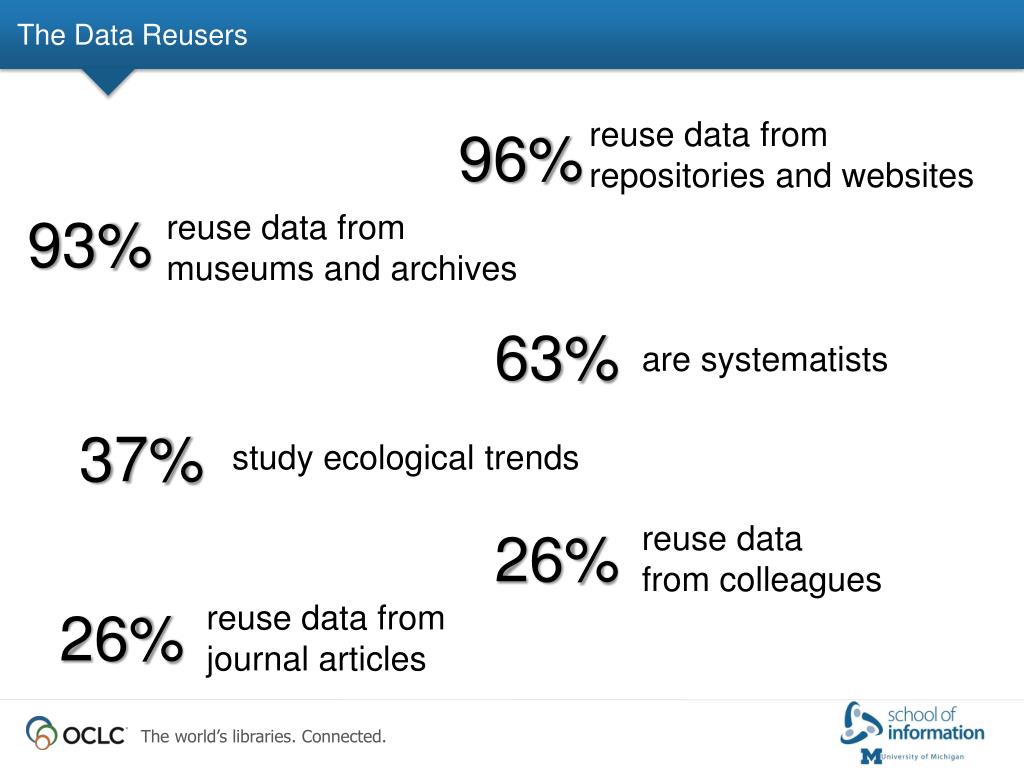Image resolution: width=1024 pixels, height=768 pixels.
Task: Click the 26% figure beside journal articles
Action: [121, 639]
